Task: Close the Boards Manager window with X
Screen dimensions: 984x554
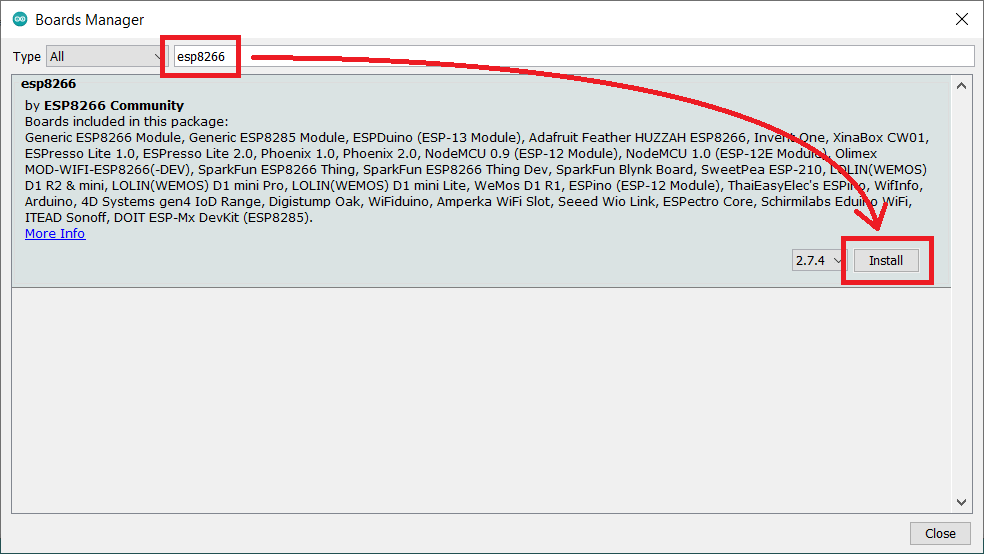Action: [961, 19]
